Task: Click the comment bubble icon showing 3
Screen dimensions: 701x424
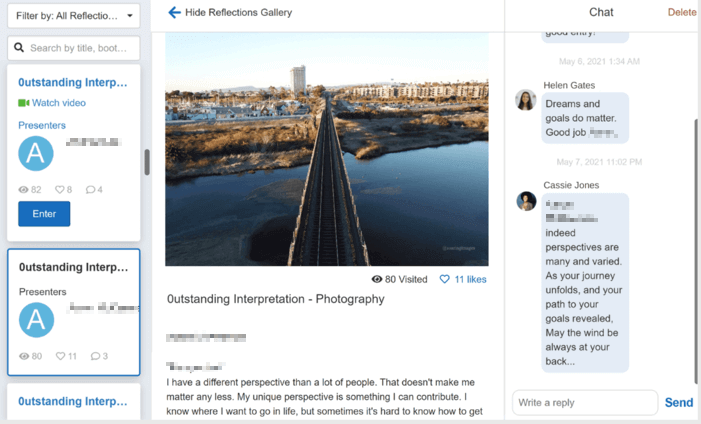Action: (x=95, y=356)
